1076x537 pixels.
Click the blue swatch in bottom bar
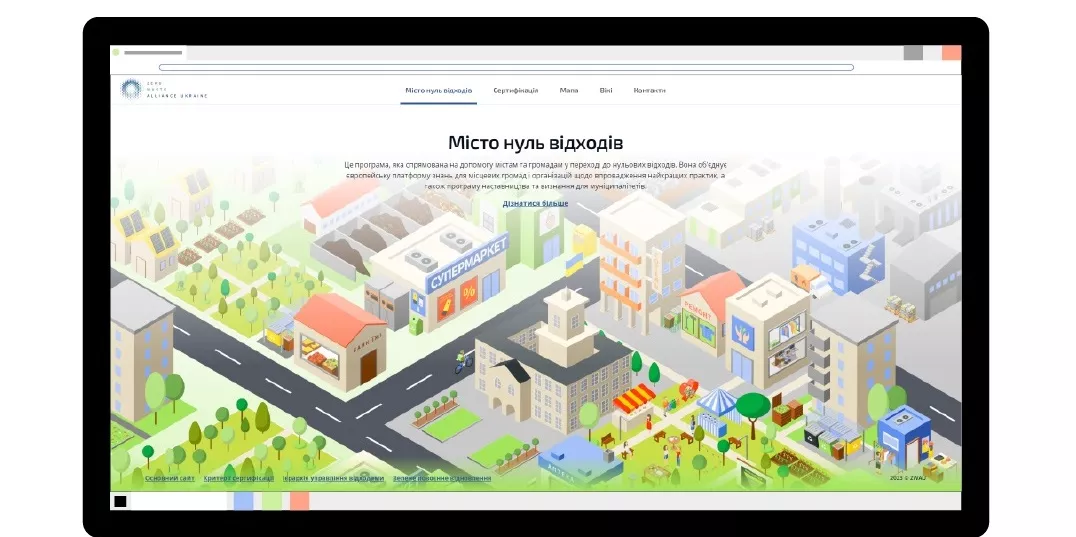tap(243, 501)
